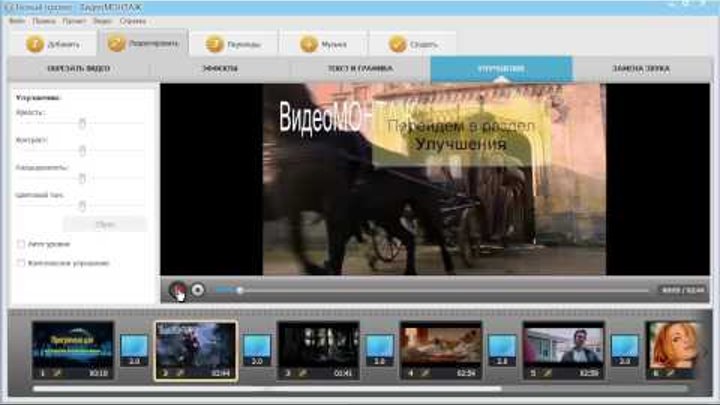Screen dimensions: 720x405
Task: Click pencil edit icon on clip 4
Action: [425, 373]
